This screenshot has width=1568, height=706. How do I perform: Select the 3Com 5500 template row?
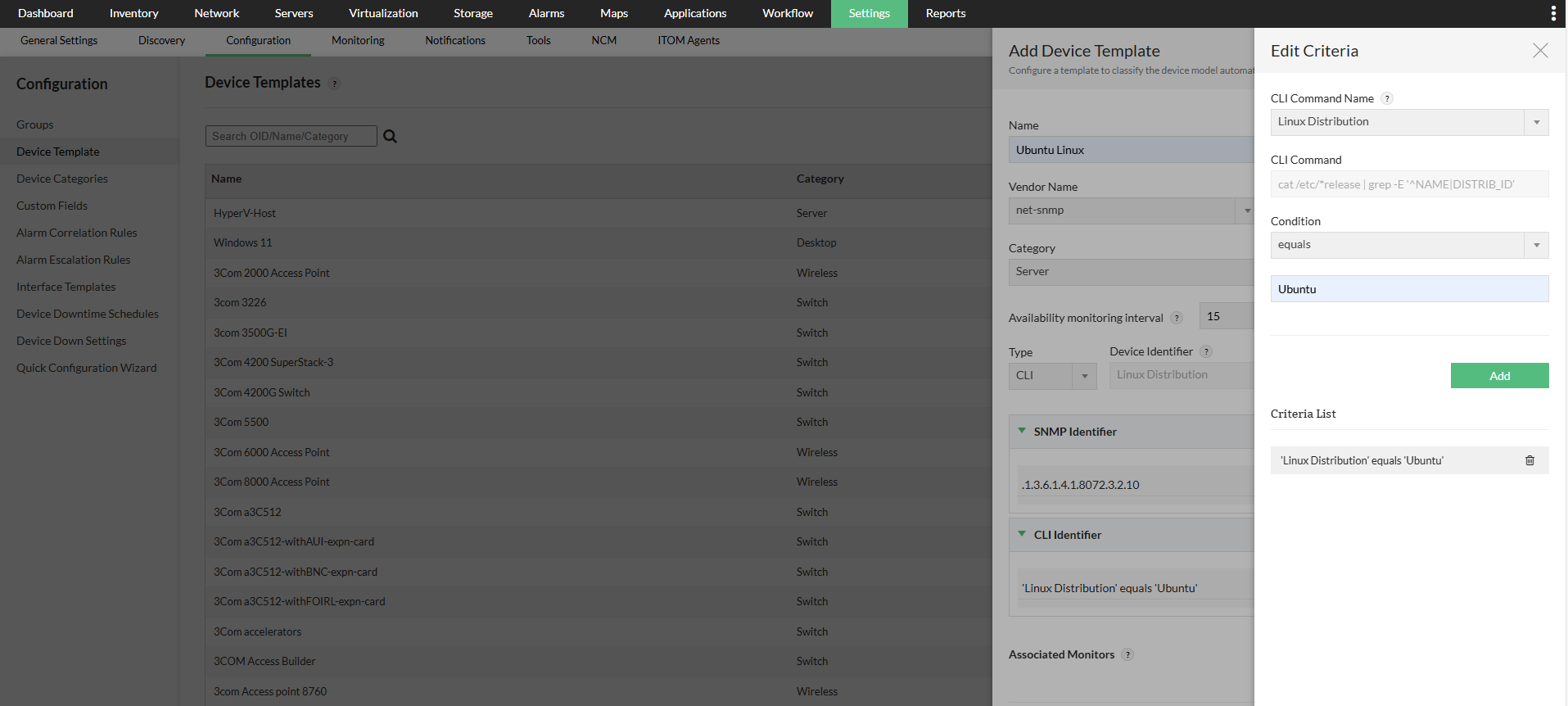click(599, 422)
